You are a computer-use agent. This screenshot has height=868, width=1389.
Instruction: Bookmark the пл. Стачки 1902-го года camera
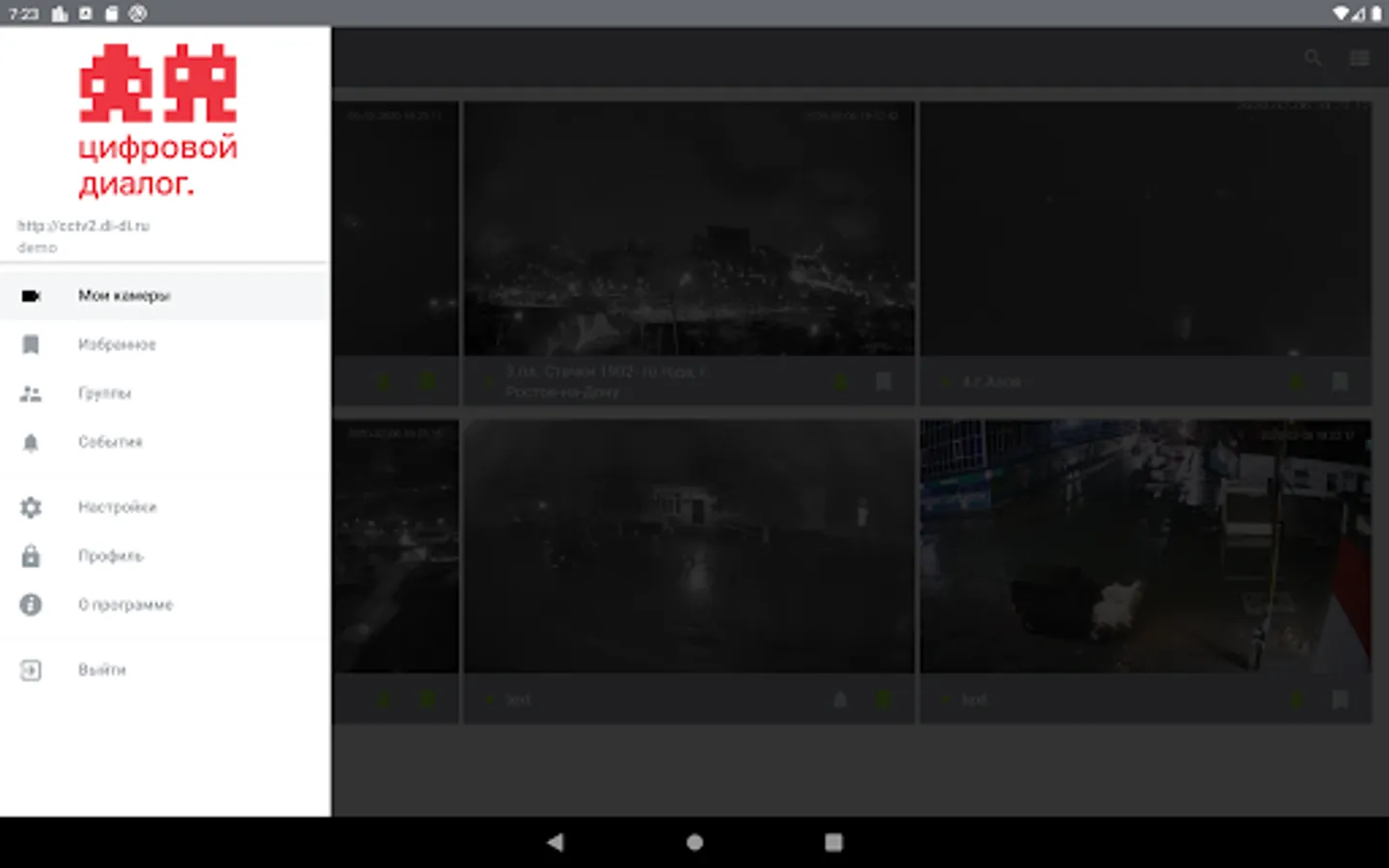point(884,382)
